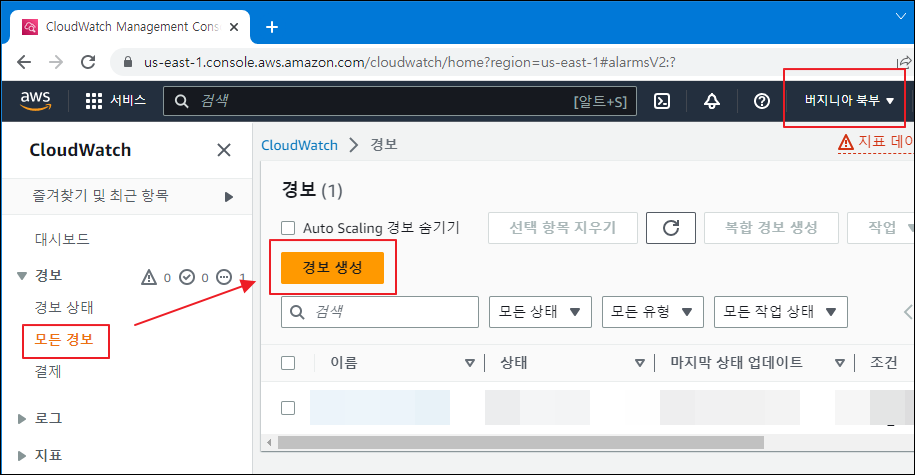915x475 pixels.
Task: Select 결제 in the sidebar
Action: (x=48, y=372)
